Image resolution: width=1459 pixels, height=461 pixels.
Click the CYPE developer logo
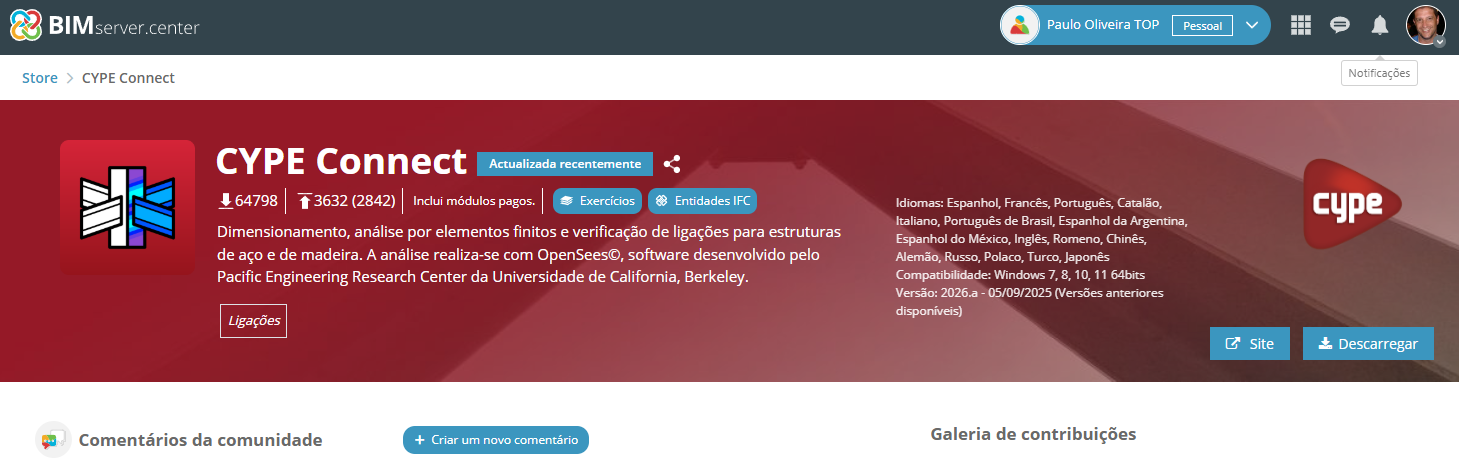click(1352, 204)
